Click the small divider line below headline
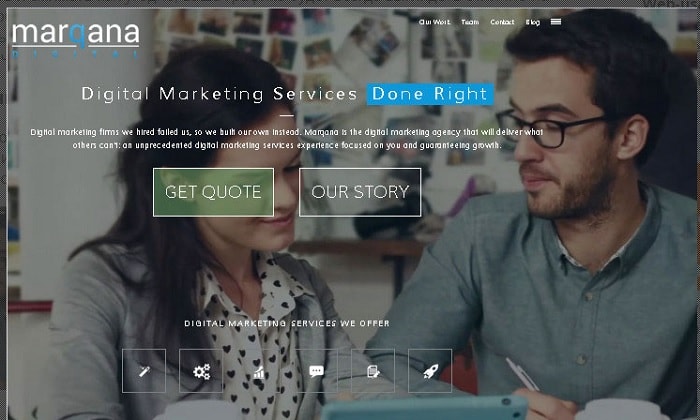 [x=287, y=115]
